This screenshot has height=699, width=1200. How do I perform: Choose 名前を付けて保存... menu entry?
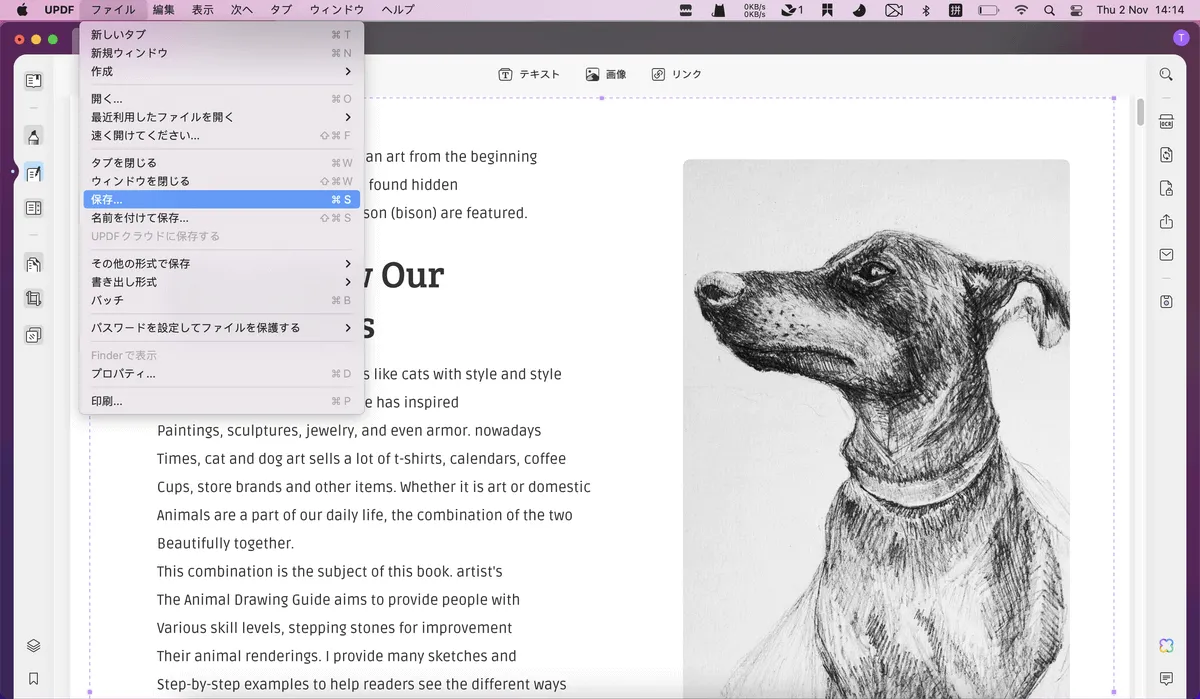point(222,218)
